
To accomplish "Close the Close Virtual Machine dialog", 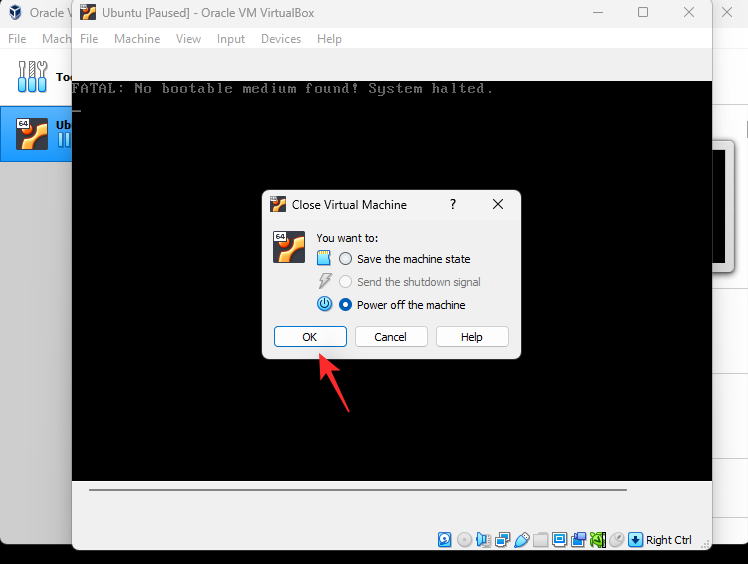I will (x=498, y=204).
